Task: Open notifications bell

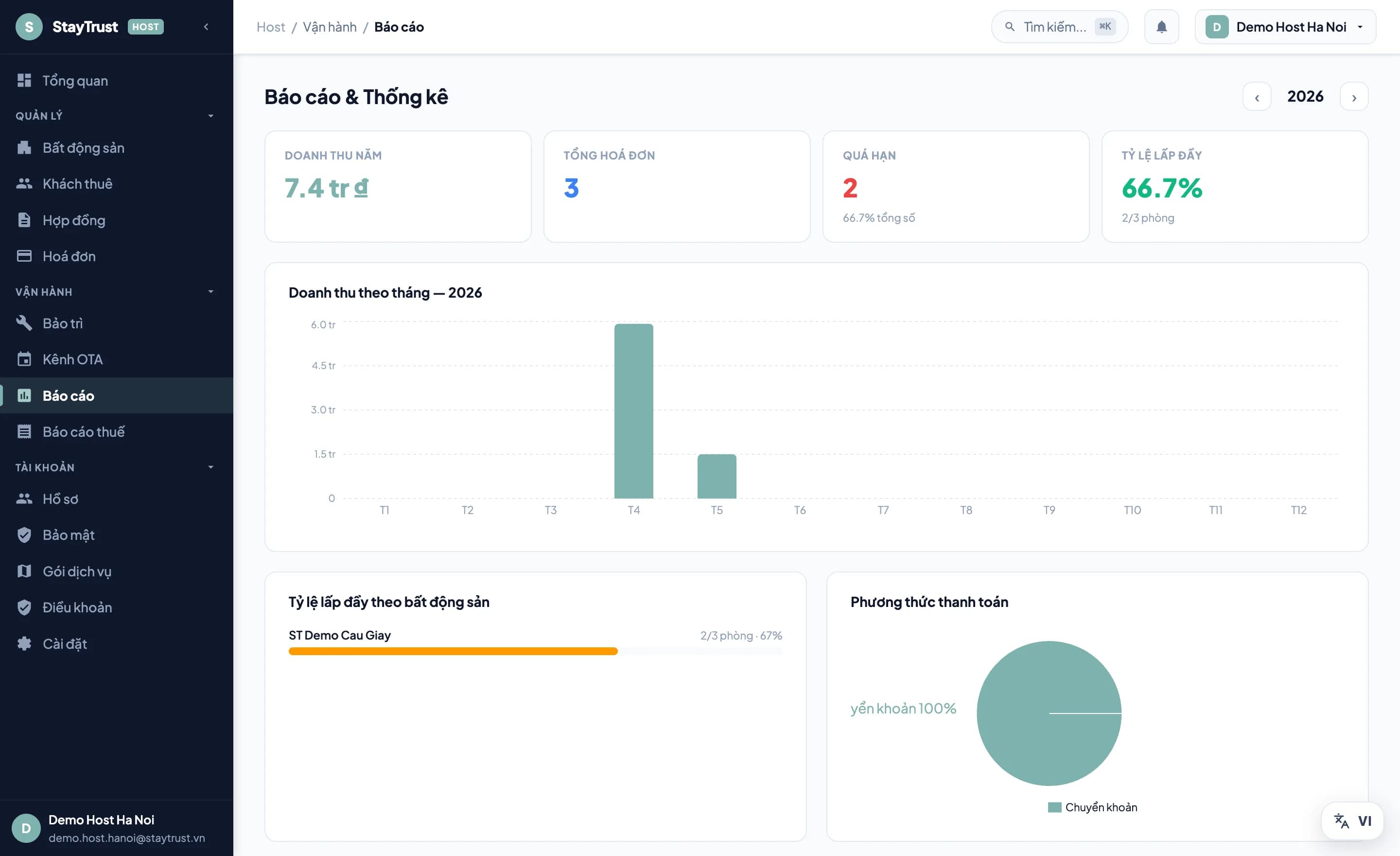Action: click(x=1161, y=27)
